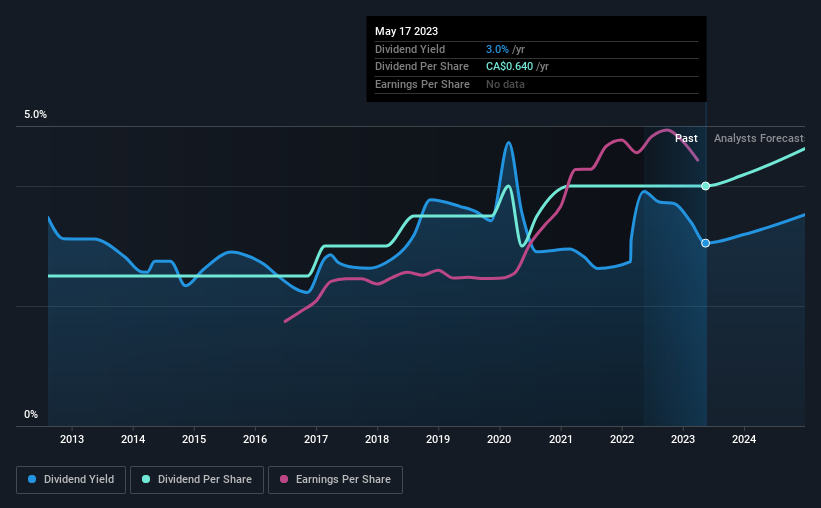Viewport: 821px width, 508px height.
Task: Click the 2016 x-axis label
Action: (x=255, y=439)
